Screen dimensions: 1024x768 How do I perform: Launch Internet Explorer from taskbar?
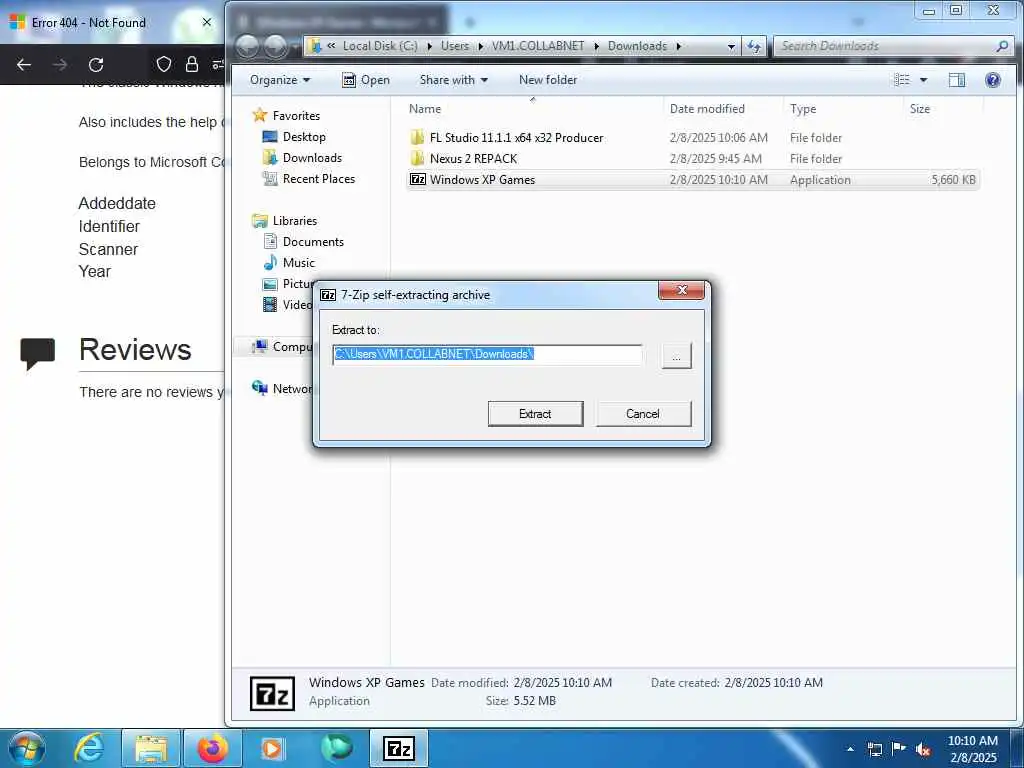tap(89, 748)
